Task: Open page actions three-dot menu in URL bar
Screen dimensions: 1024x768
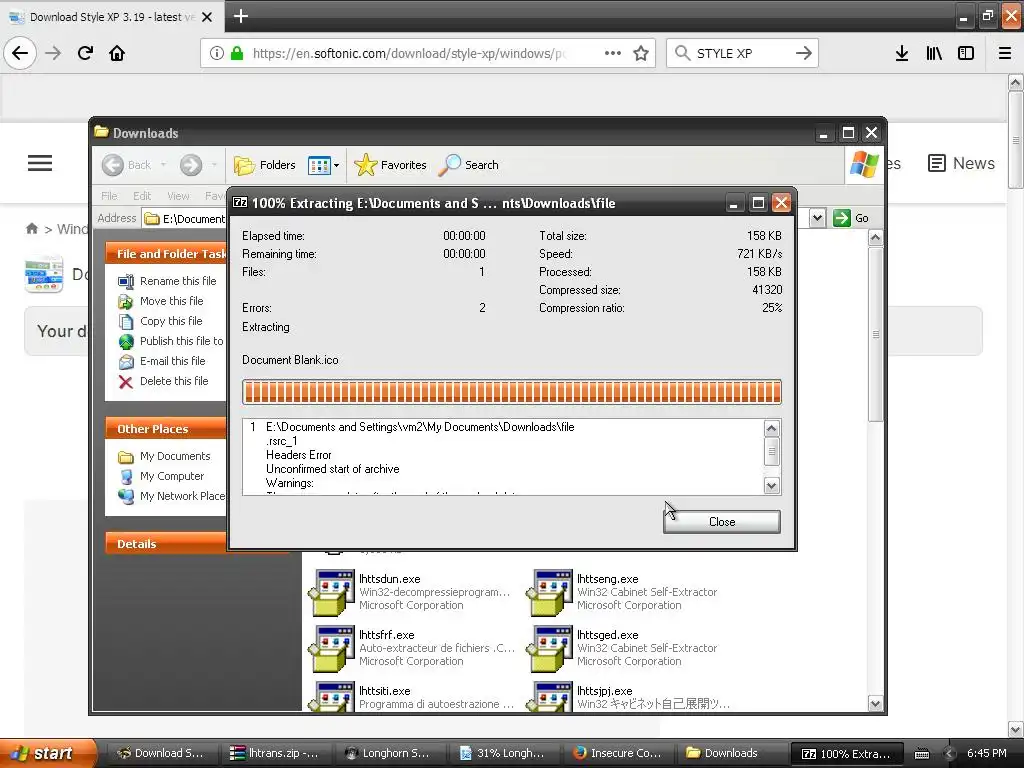Action: click(x=613, y=53)
